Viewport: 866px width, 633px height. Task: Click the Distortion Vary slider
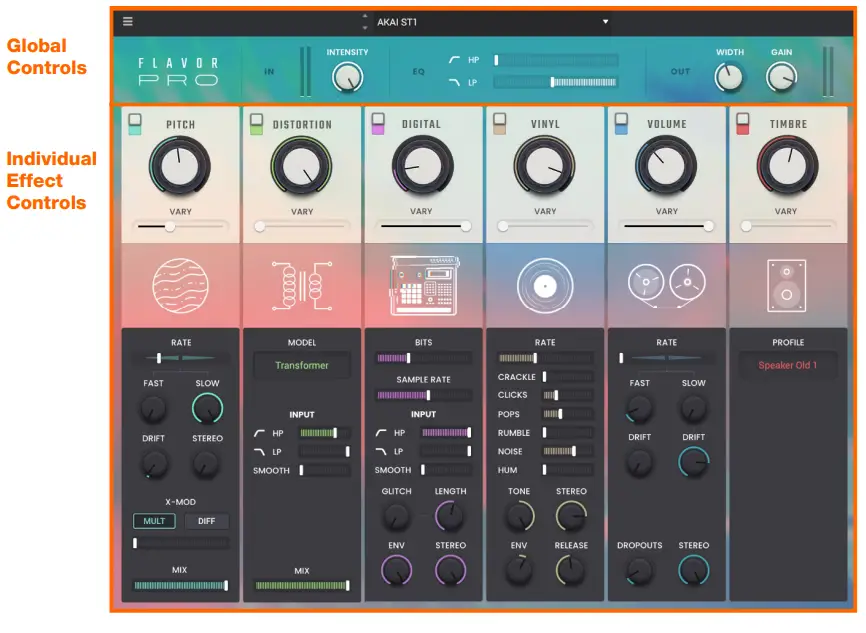pos(302,226)
